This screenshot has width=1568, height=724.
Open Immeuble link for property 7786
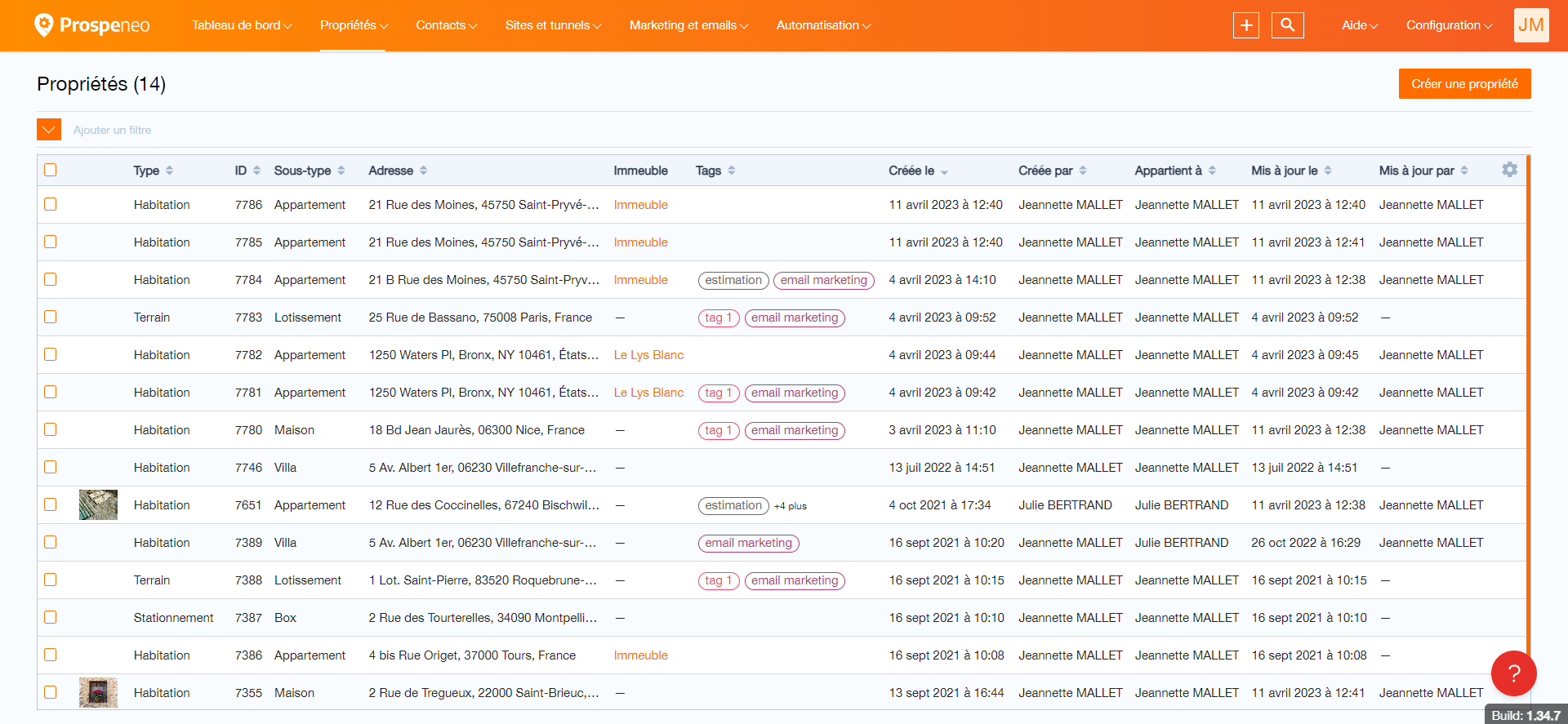point(641,205)
